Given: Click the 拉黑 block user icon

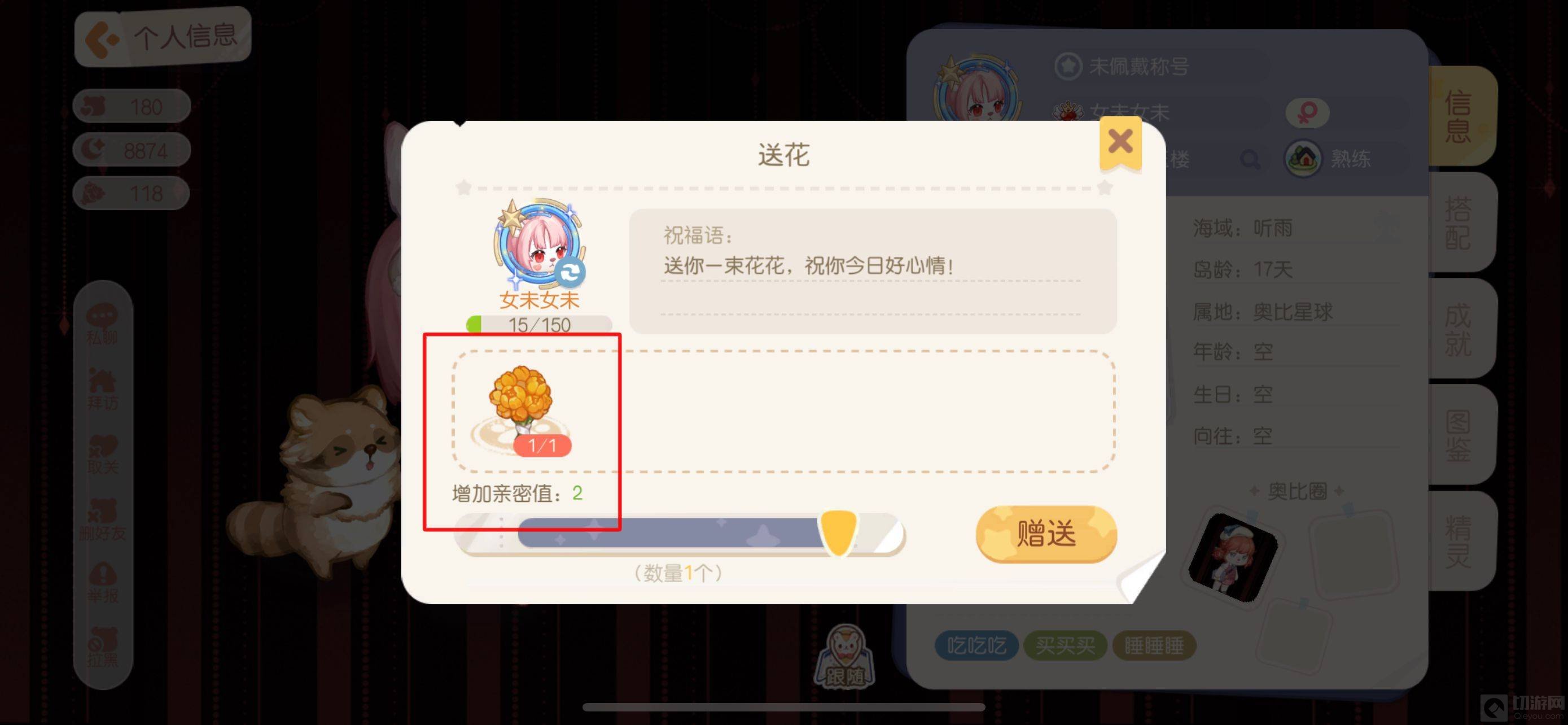Looking at the screenshot, I should tap(102, 648).
